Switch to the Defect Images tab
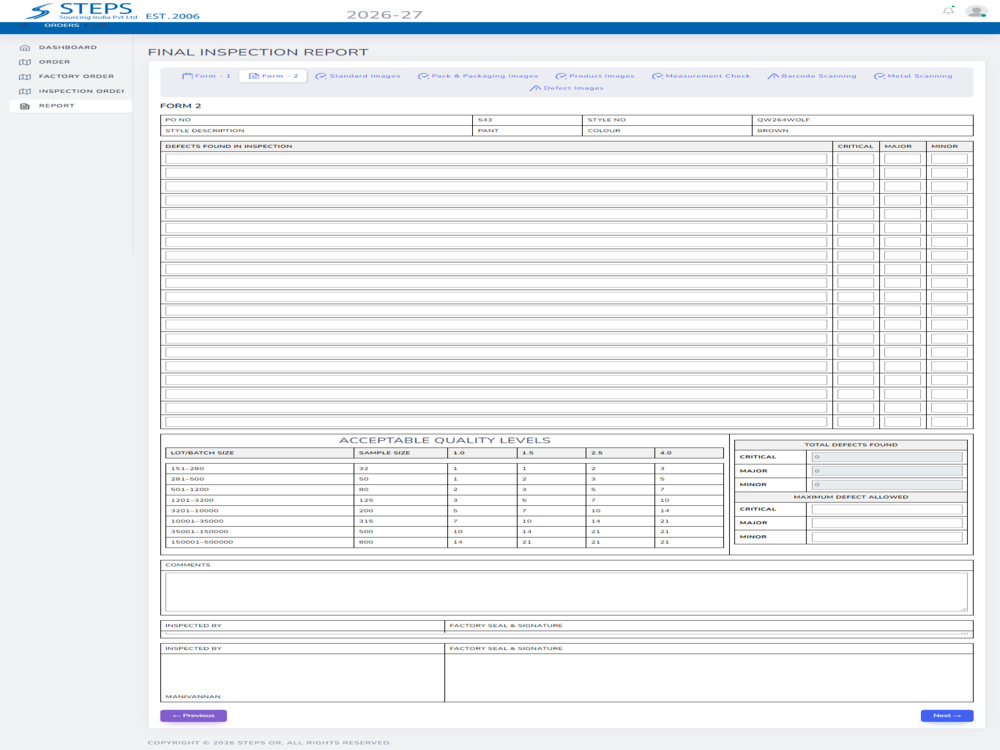This screenshot has height=750, width=1000. (566, 88)
